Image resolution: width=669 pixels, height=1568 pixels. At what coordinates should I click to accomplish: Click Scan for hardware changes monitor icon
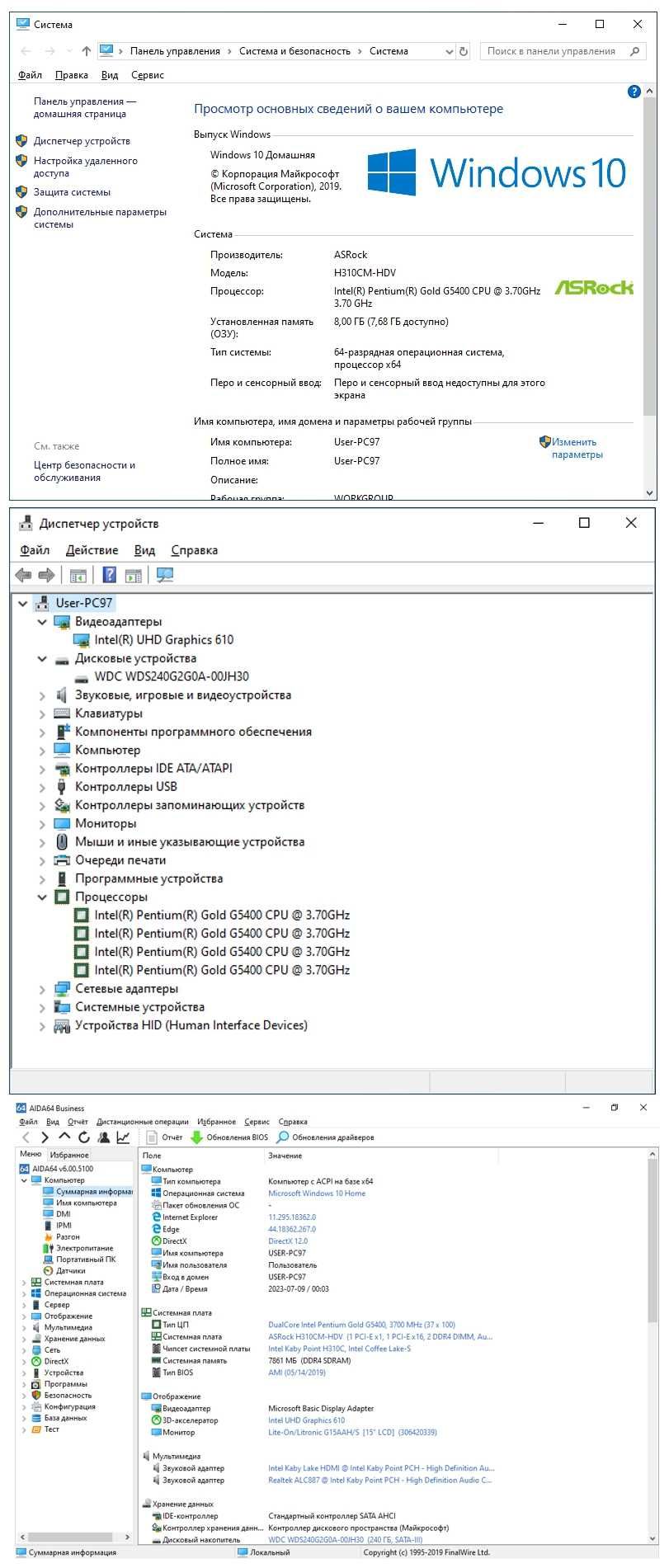tap(165, 575)
